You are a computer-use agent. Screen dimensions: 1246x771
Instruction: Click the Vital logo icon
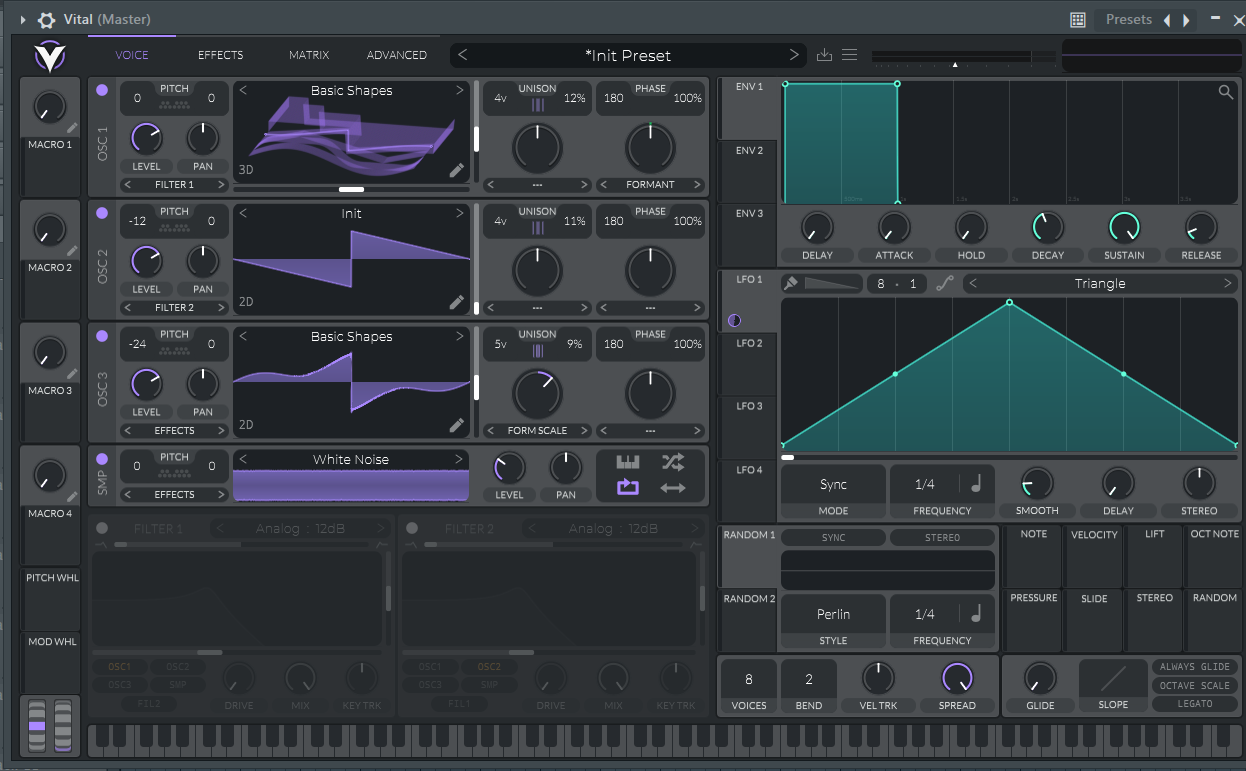point(49,56)
